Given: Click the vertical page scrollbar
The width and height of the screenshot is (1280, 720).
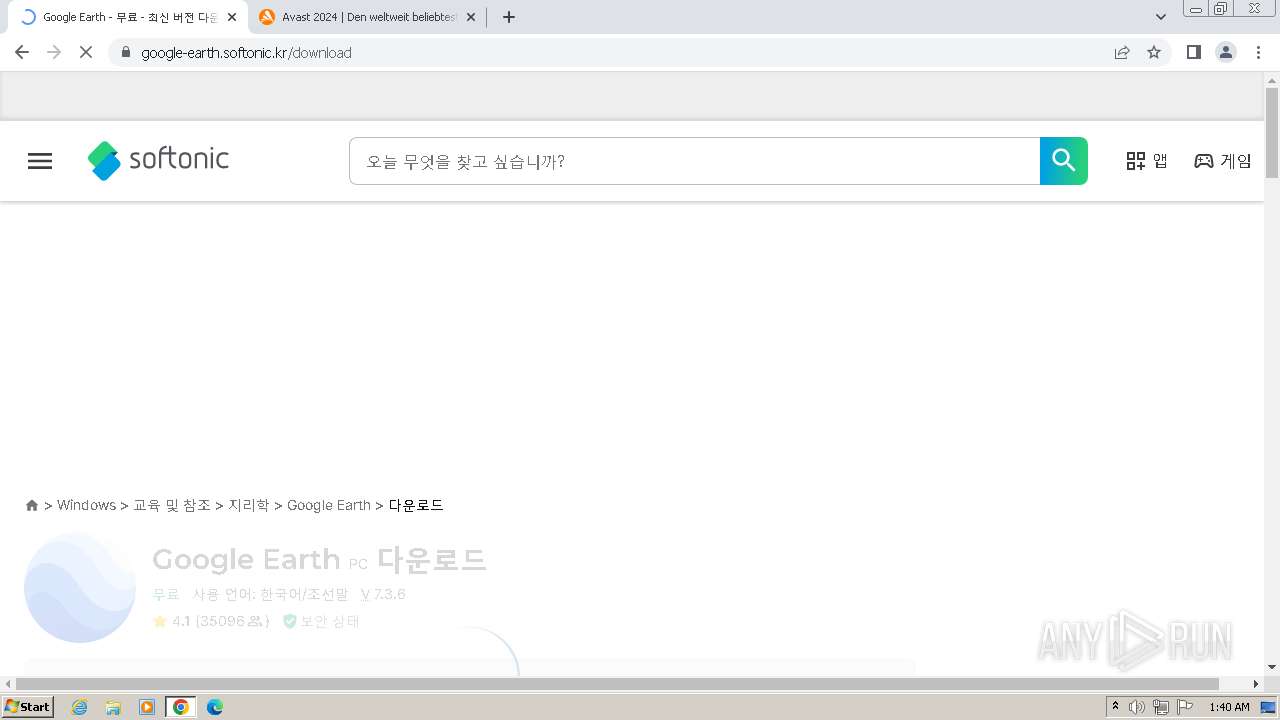Looking at the screenshot, I should point(1272,133).
